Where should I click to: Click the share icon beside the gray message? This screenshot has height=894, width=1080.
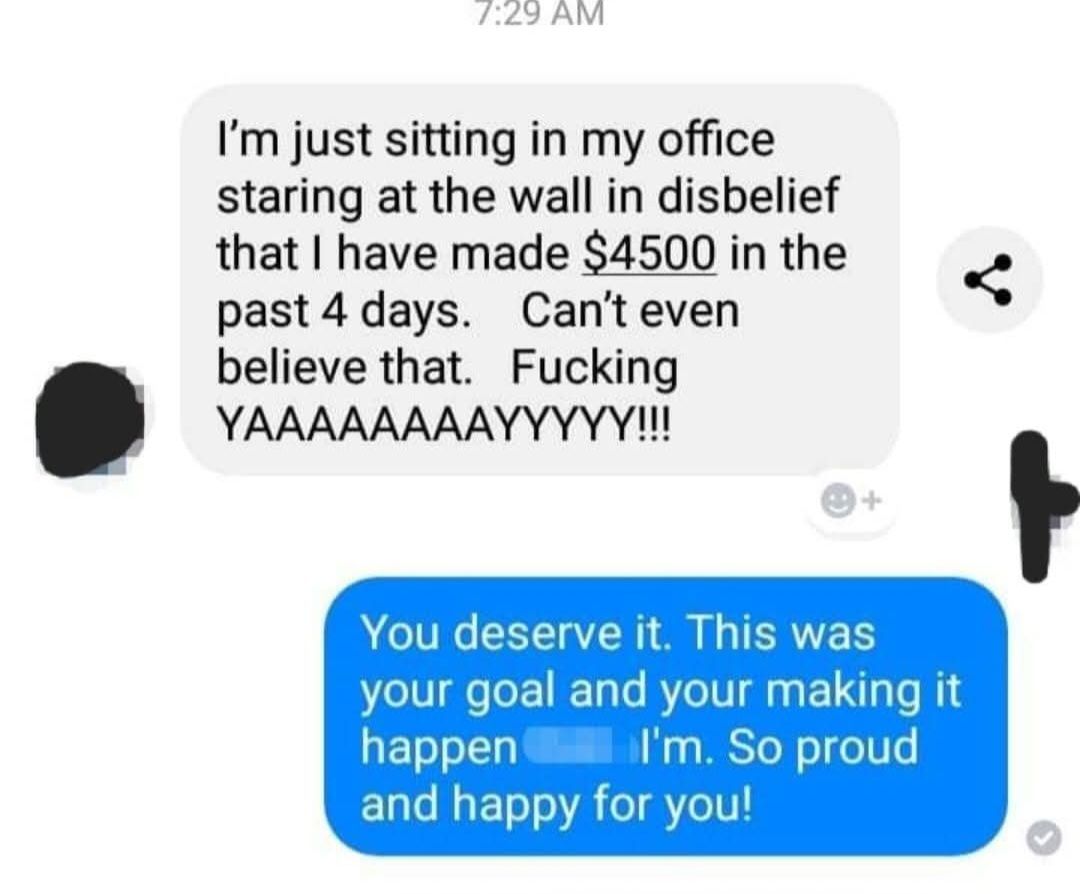click(989, 280)
